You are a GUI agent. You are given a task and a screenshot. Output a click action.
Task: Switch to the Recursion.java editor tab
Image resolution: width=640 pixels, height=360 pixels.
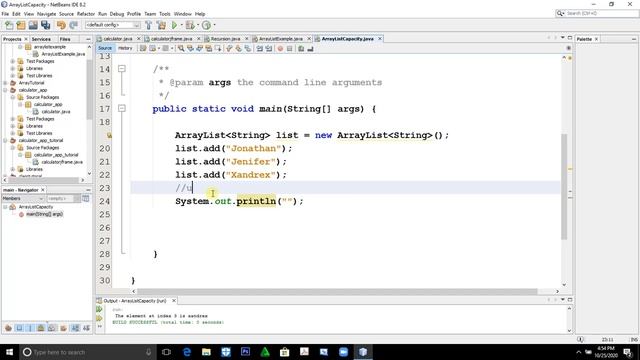tap(225, 39)
